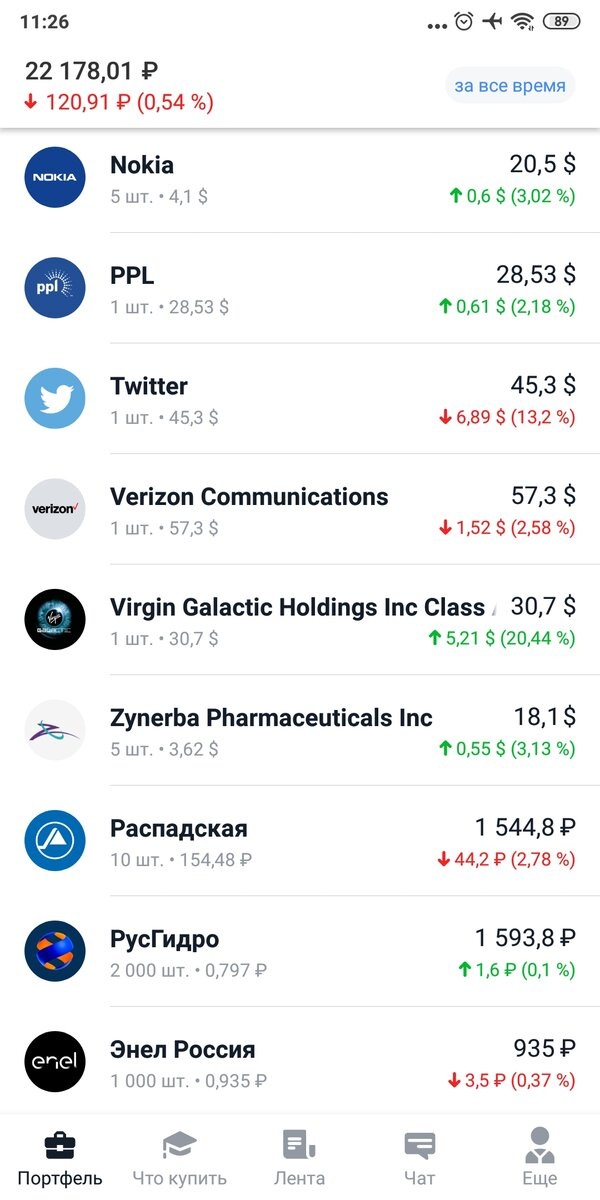Image resolution: width=600 pixels, height=1200 pixels.
Task: Open the Virgin Galactic logo icon
Action: coord(54,620)
